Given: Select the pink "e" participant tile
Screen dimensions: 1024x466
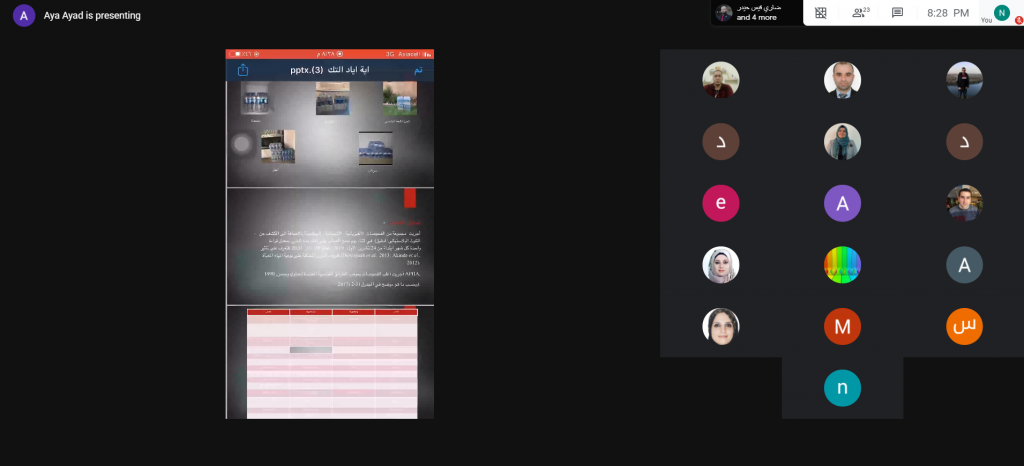Looking at the screenshot, I should [720, 203].
